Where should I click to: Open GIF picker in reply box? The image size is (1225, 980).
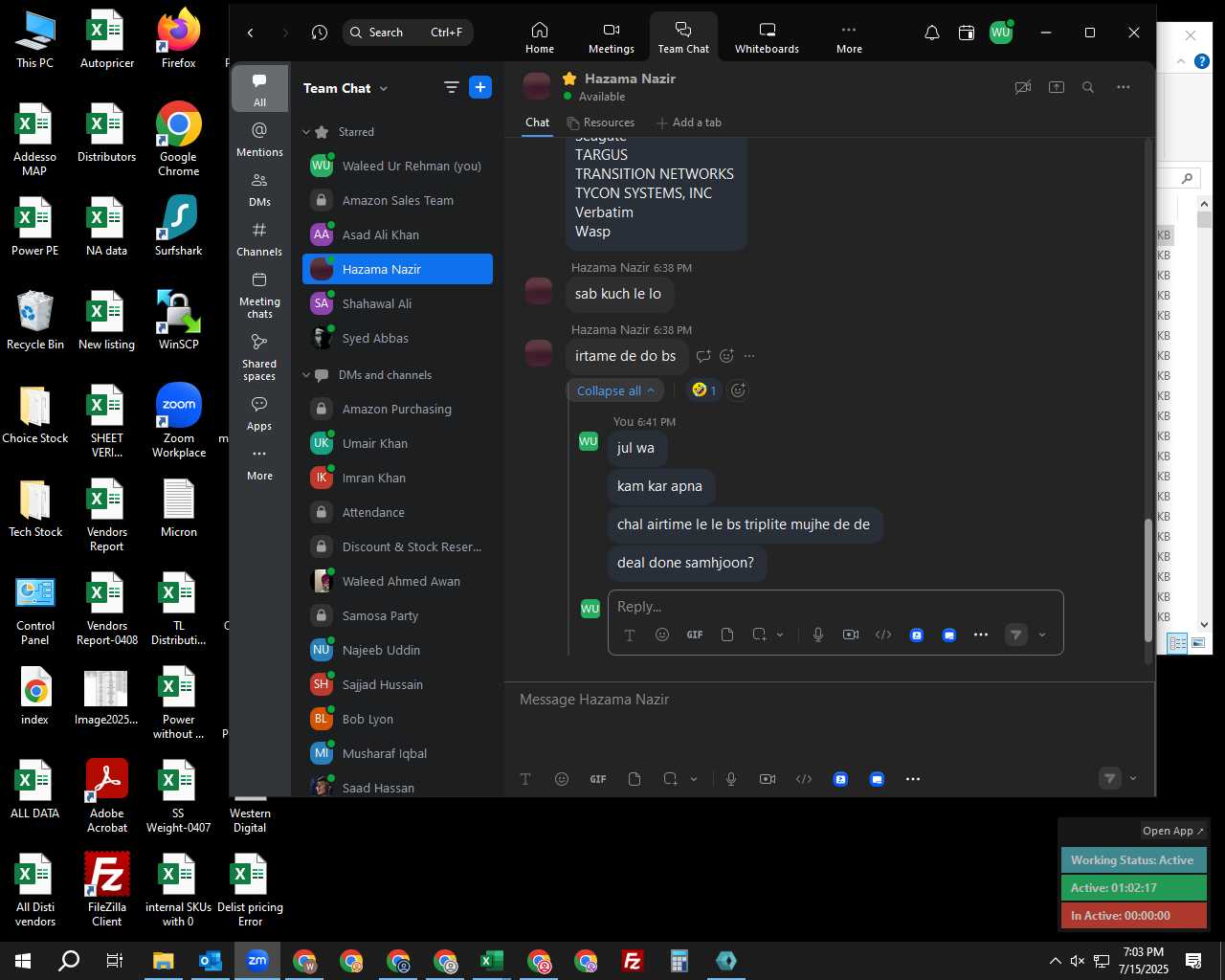click(695, 635)
